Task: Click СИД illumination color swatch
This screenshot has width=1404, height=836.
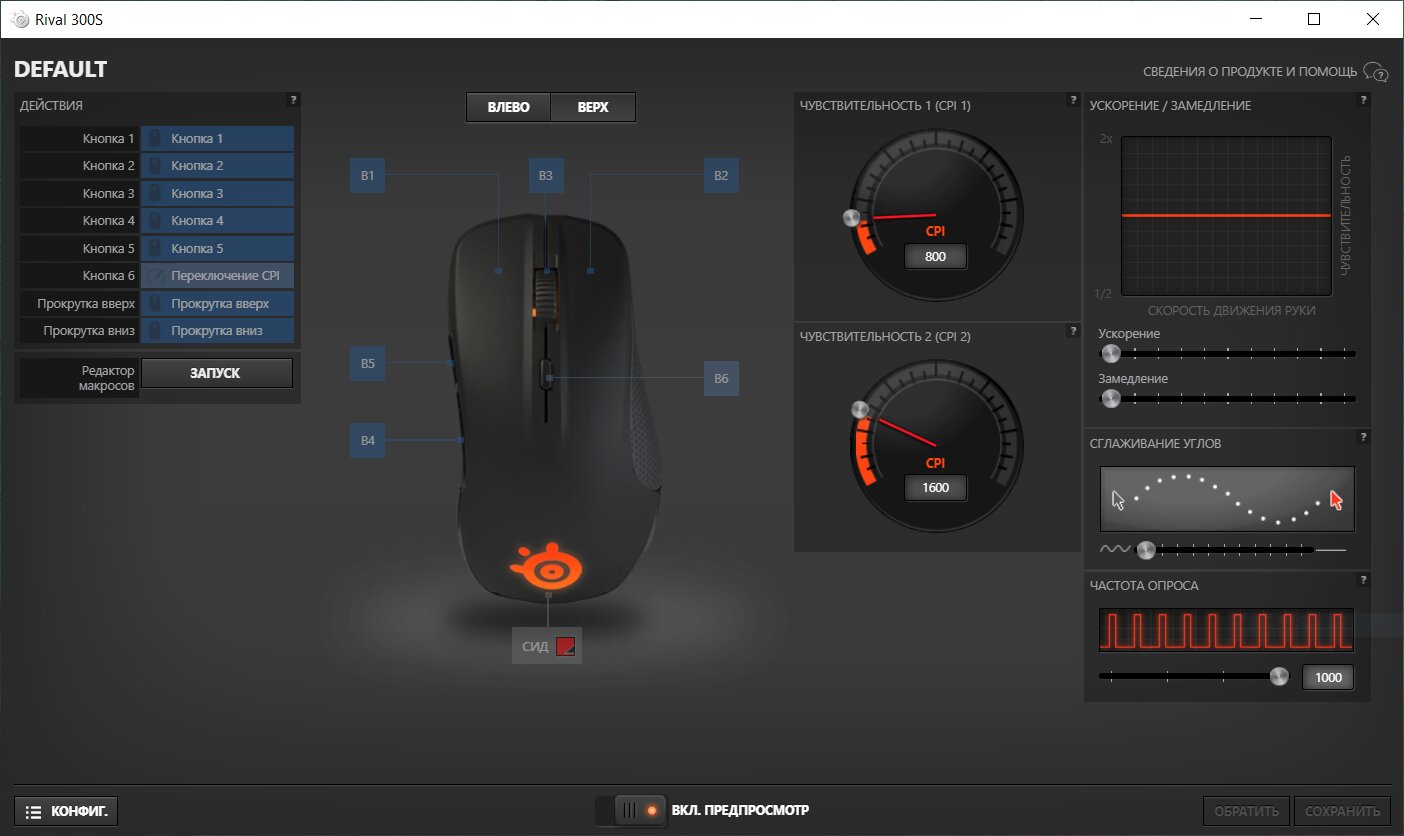Action: pyautogui.click(x=566, y=647)
